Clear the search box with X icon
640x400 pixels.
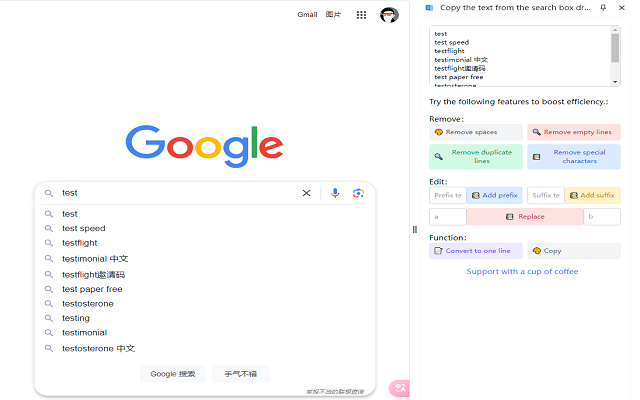(306, 193)
